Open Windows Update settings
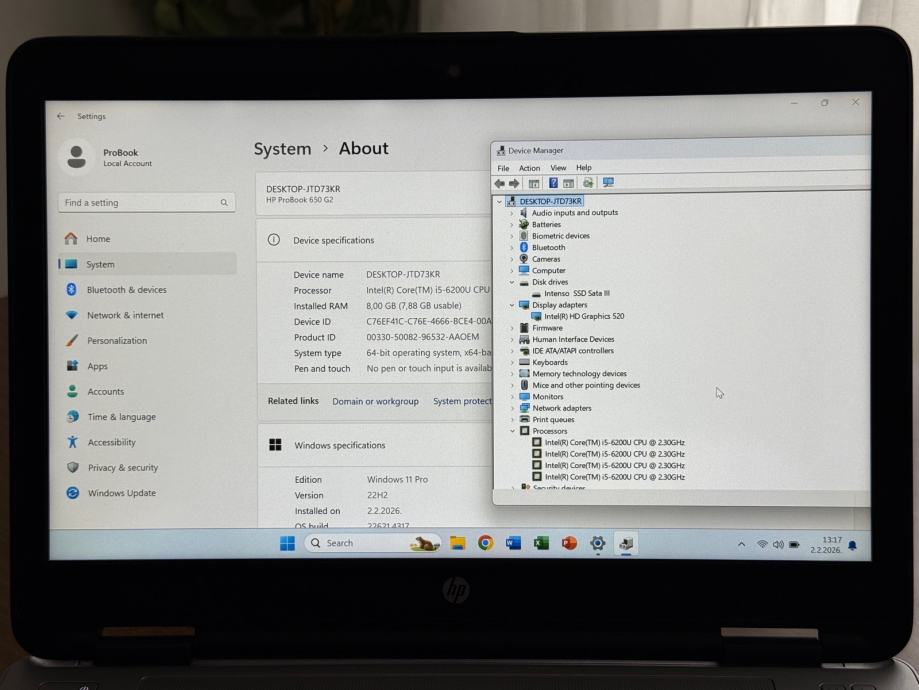Viewport: 919px width, 690px height. (x=147, y=493)
